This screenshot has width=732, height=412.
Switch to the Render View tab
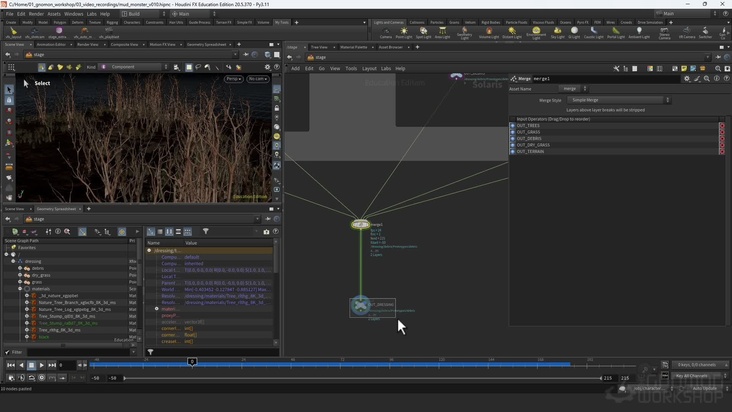coord(88,44)
